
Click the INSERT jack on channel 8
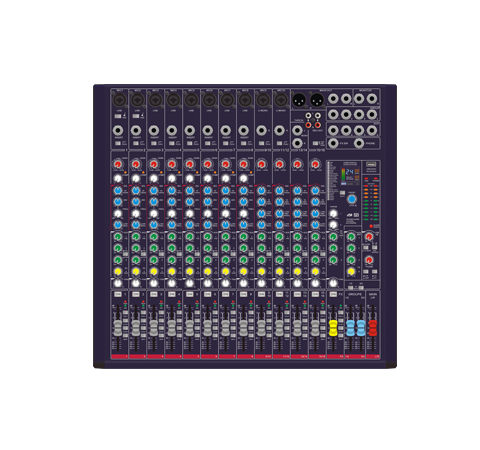click(x=244, y=130)
